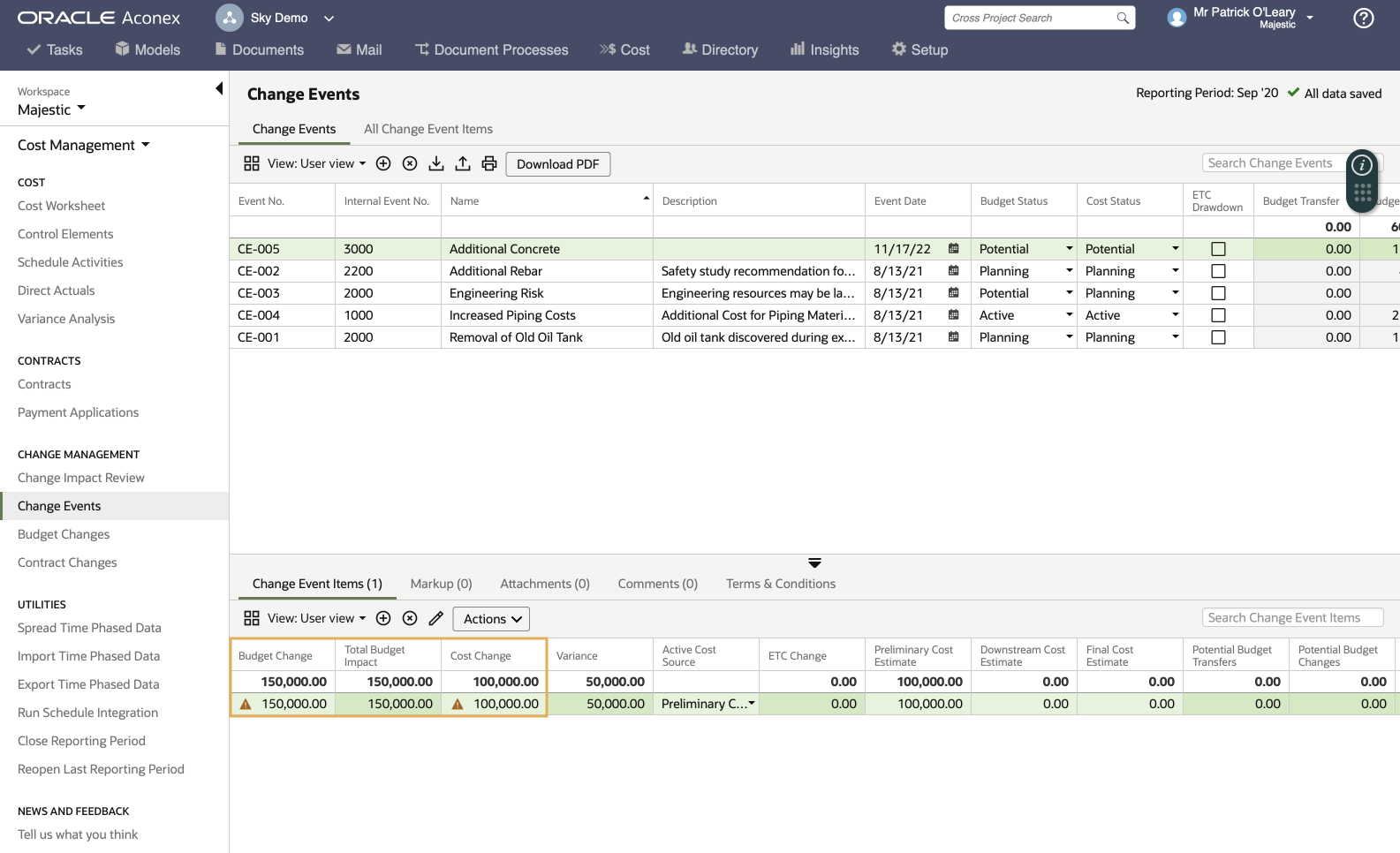
Task: Check ETC Drawdown box for CE-001 row
Action: [x=1218, y=337]
